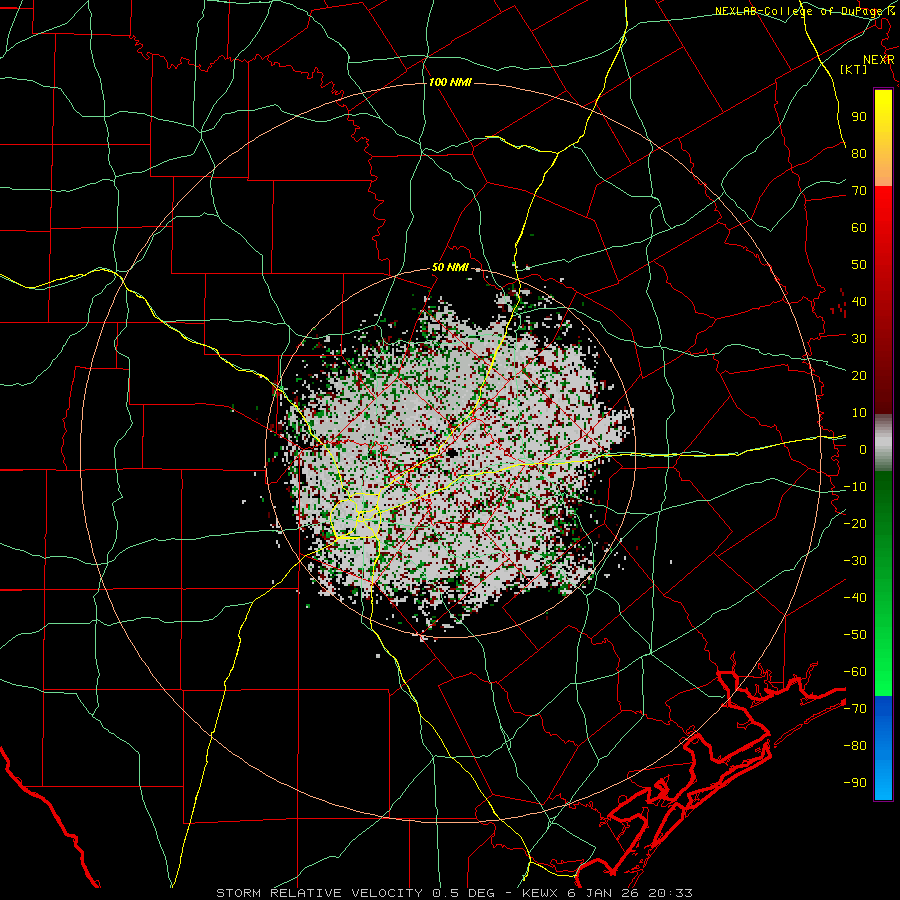Image resolution: width=900 pixels, height=900 pixels.
Task: Click the -10 value on the velocity scale
Action: pyautogui.click(x=855, y=487)
